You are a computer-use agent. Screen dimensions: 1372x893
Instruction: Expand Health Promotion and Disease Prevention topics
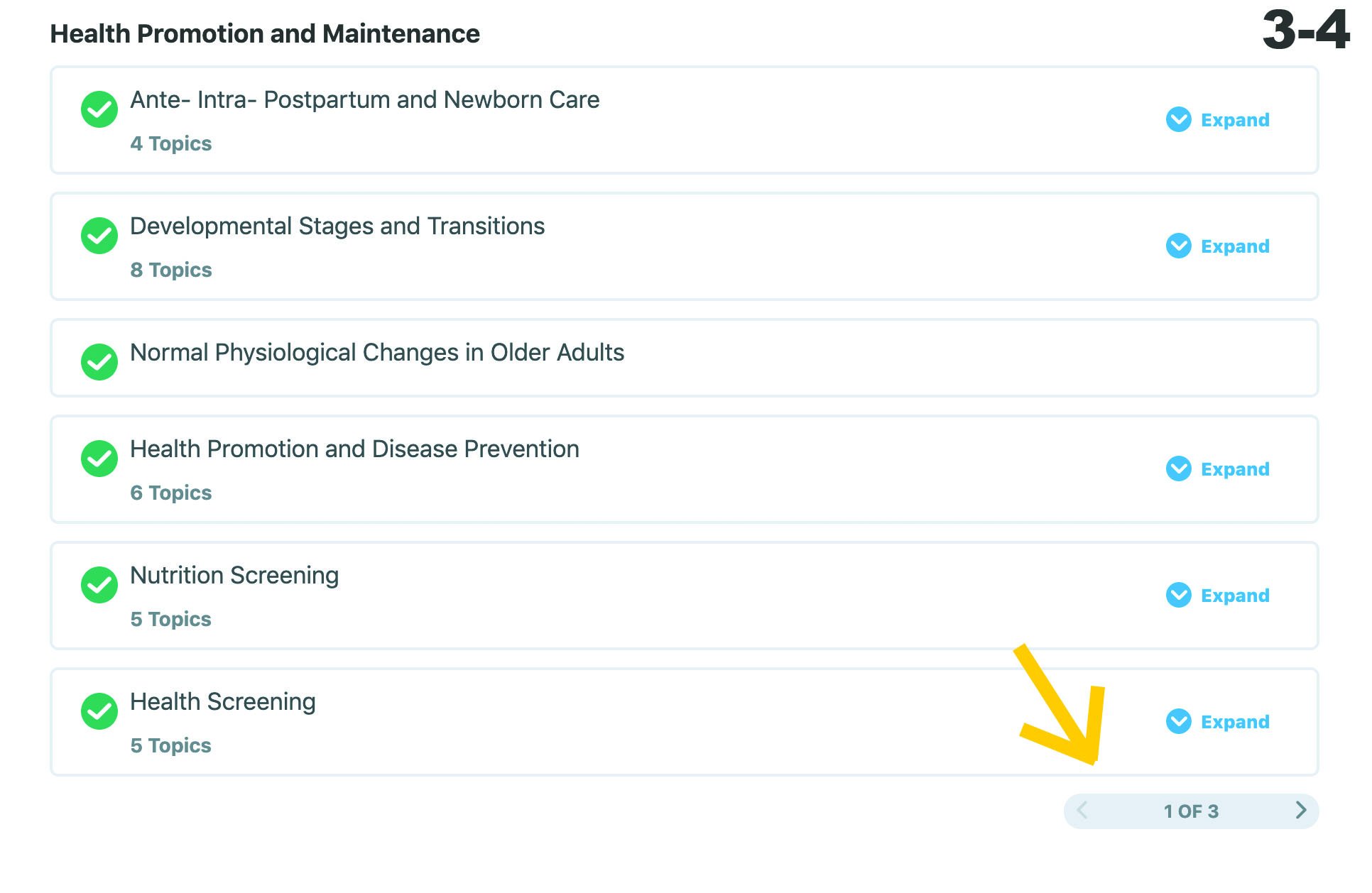coord(1217,469)
